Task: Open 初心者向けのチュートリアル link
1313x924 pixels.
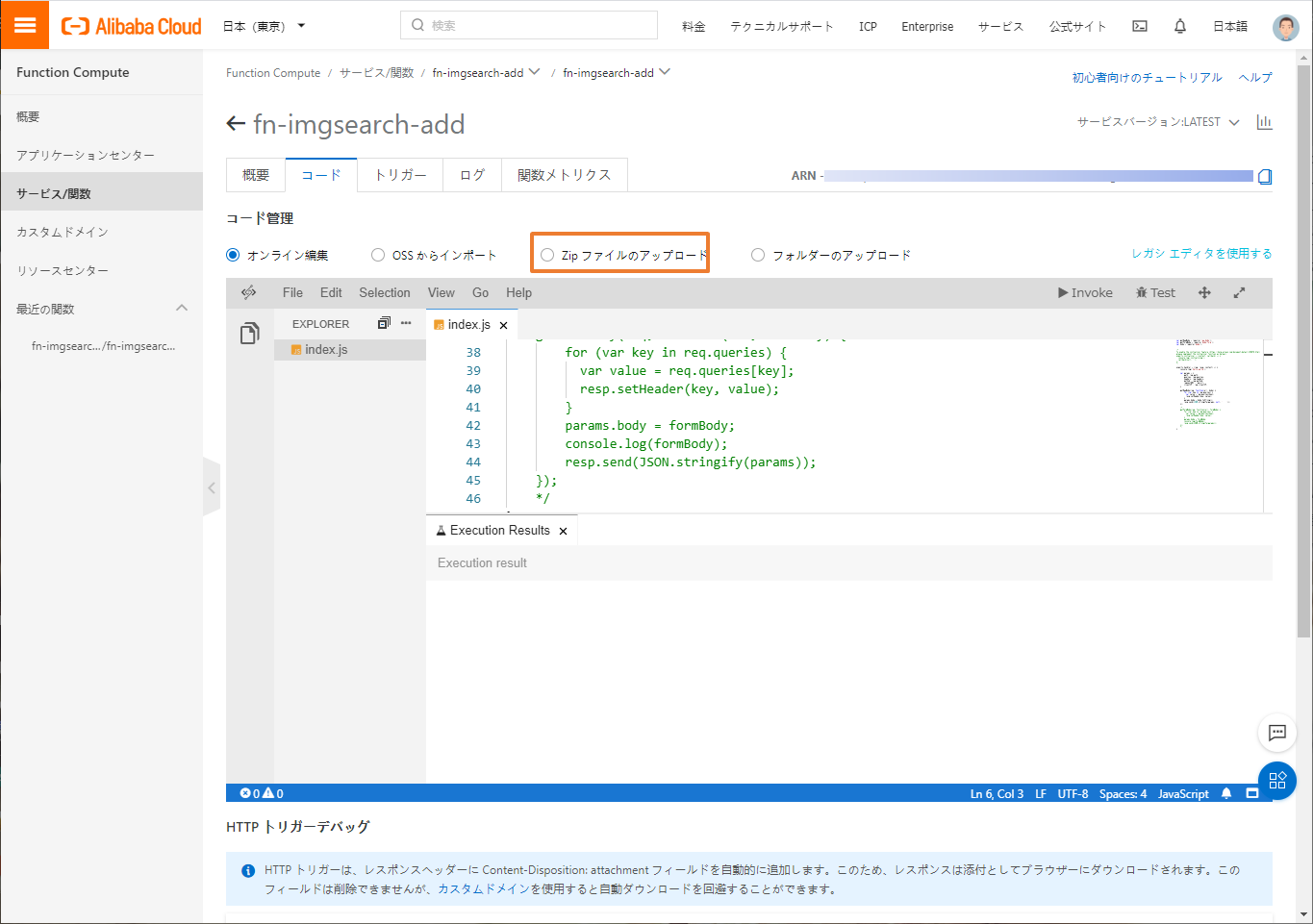Action: click(1147, 77)
